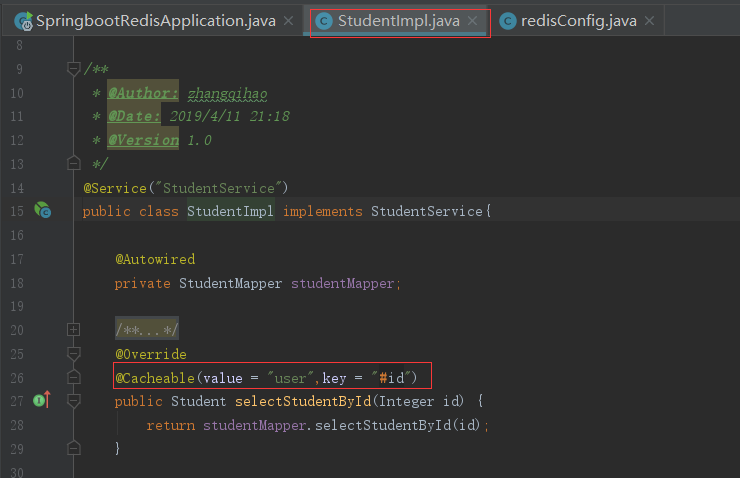Click the StudentImpl class name on line 15
Image resolution: width=740 pixels, height=478 pixels.
(230, 211)
